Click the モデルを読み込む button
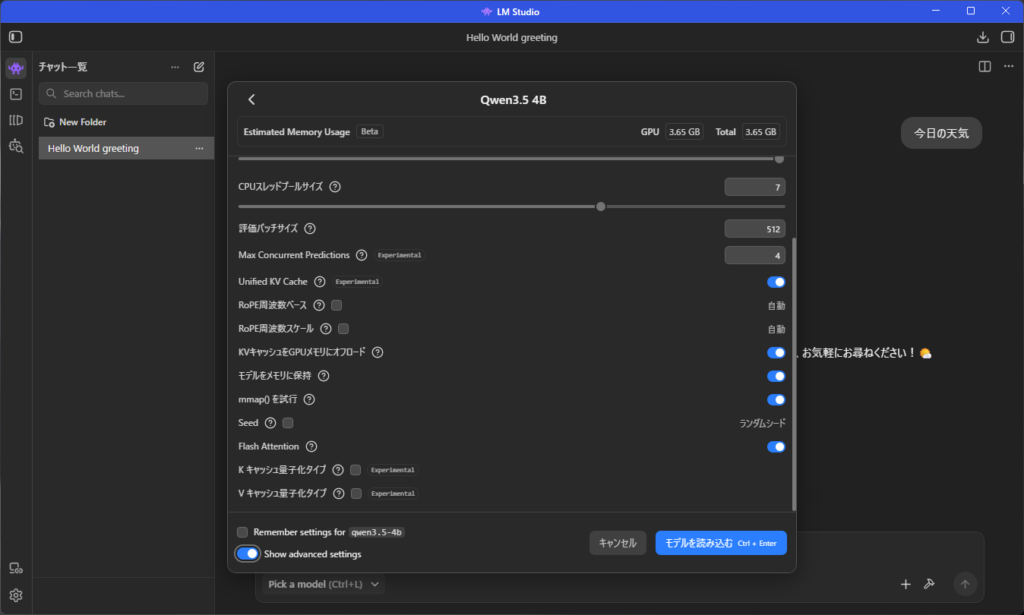This screenshot has height=615, width=1024. [x=720, y=543]
